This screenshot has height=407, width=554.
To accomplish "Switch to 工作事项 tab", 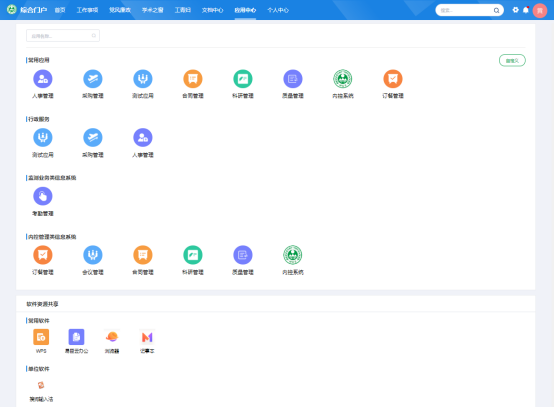I will 87,10.
